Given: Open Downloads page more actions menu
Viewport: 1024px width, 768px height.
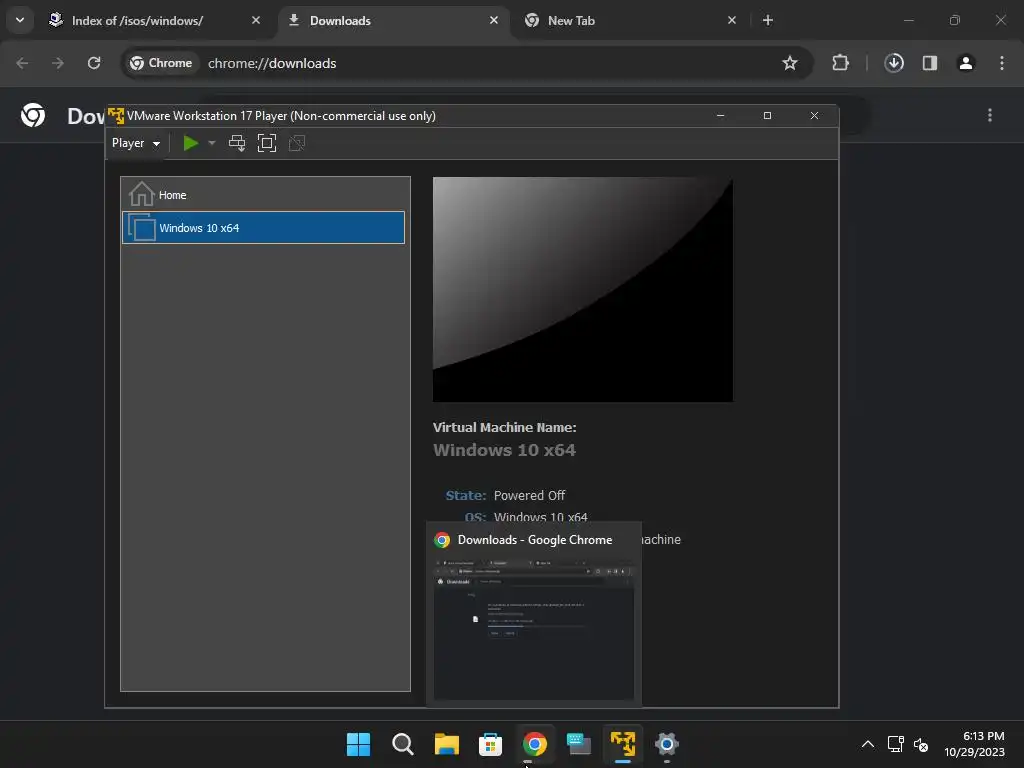Looking at the screenshot, I should pos(990,115).
